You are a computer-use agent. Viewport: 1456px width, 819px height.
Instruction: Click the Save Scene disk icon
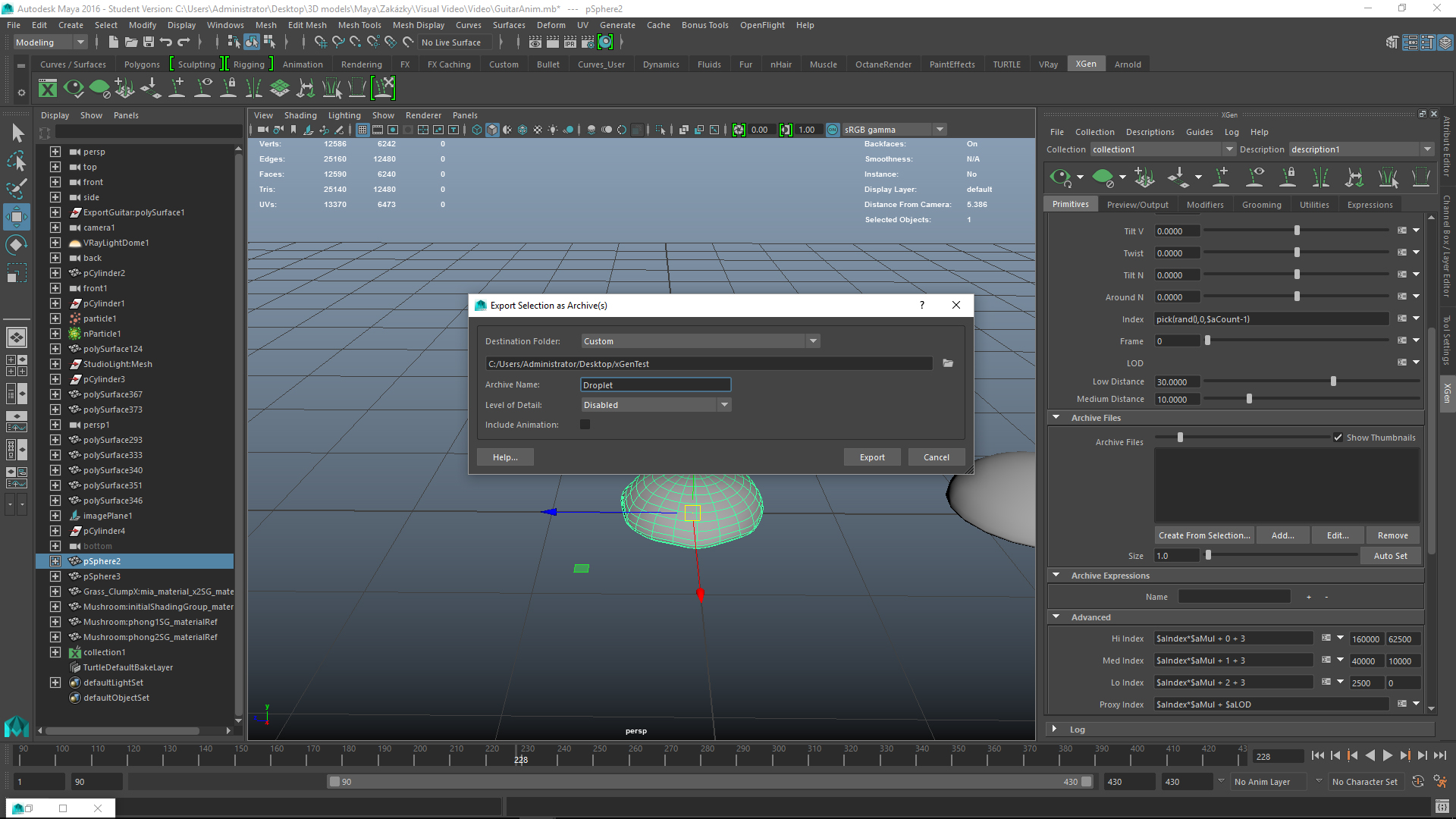149,42
